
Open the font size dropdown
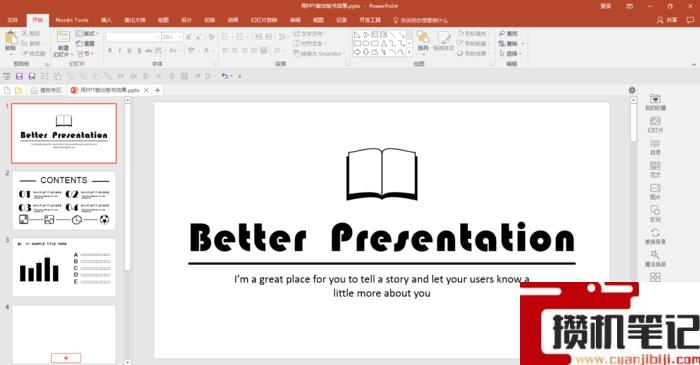tap(179, 37)
